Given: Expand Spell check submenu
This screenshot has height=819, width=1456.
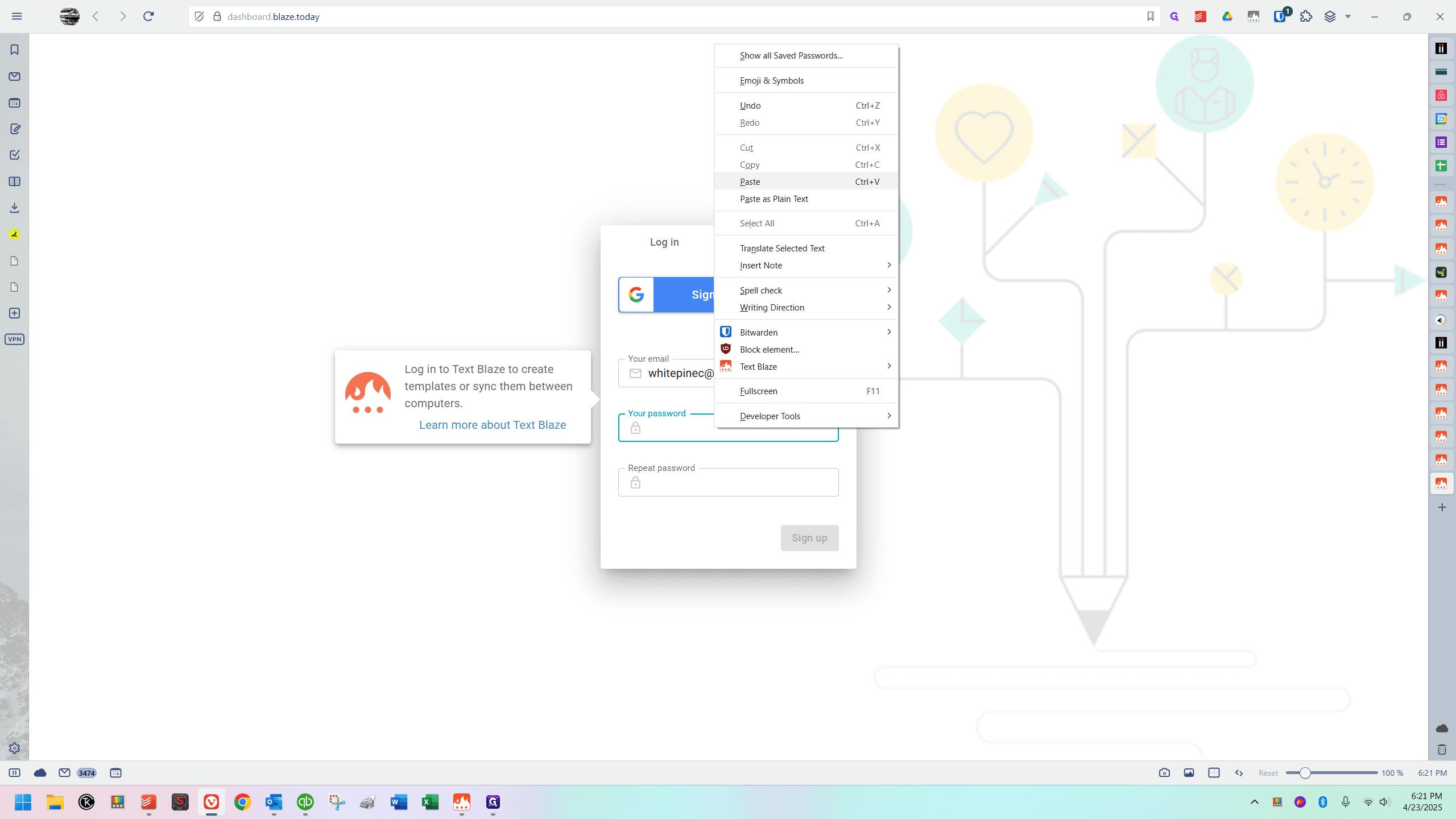Looking at the screenshot, I should [x=806, y=290].
